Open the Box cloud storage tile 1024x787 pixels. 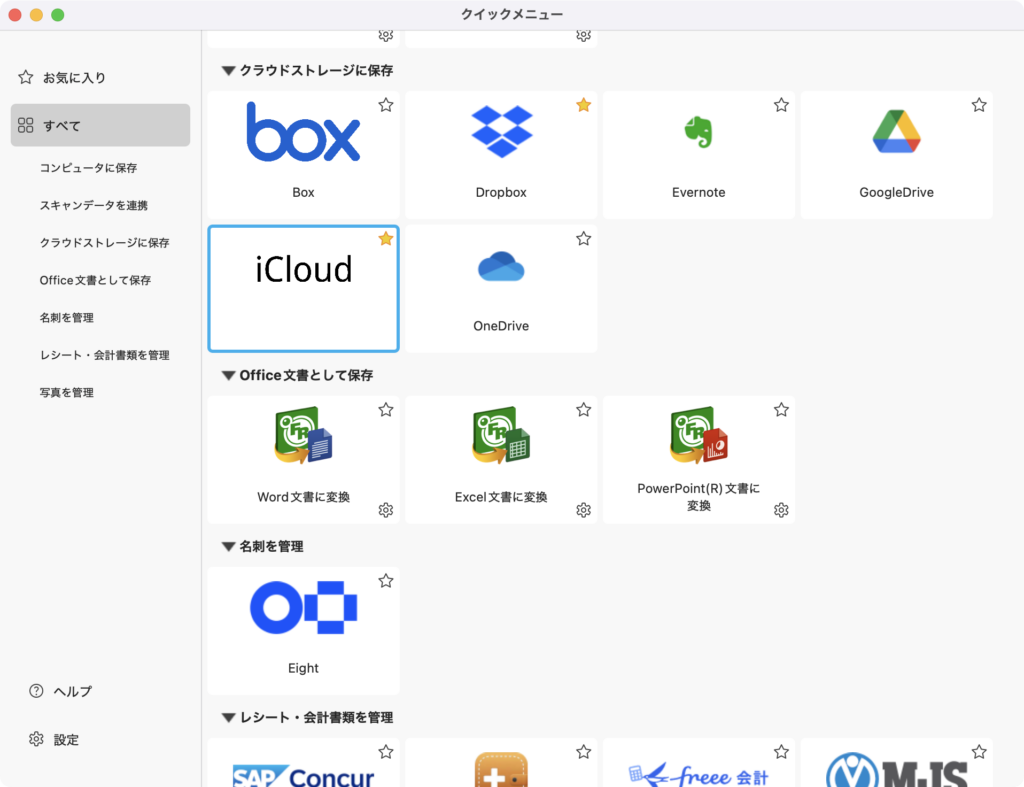click(x=303, y=155)
